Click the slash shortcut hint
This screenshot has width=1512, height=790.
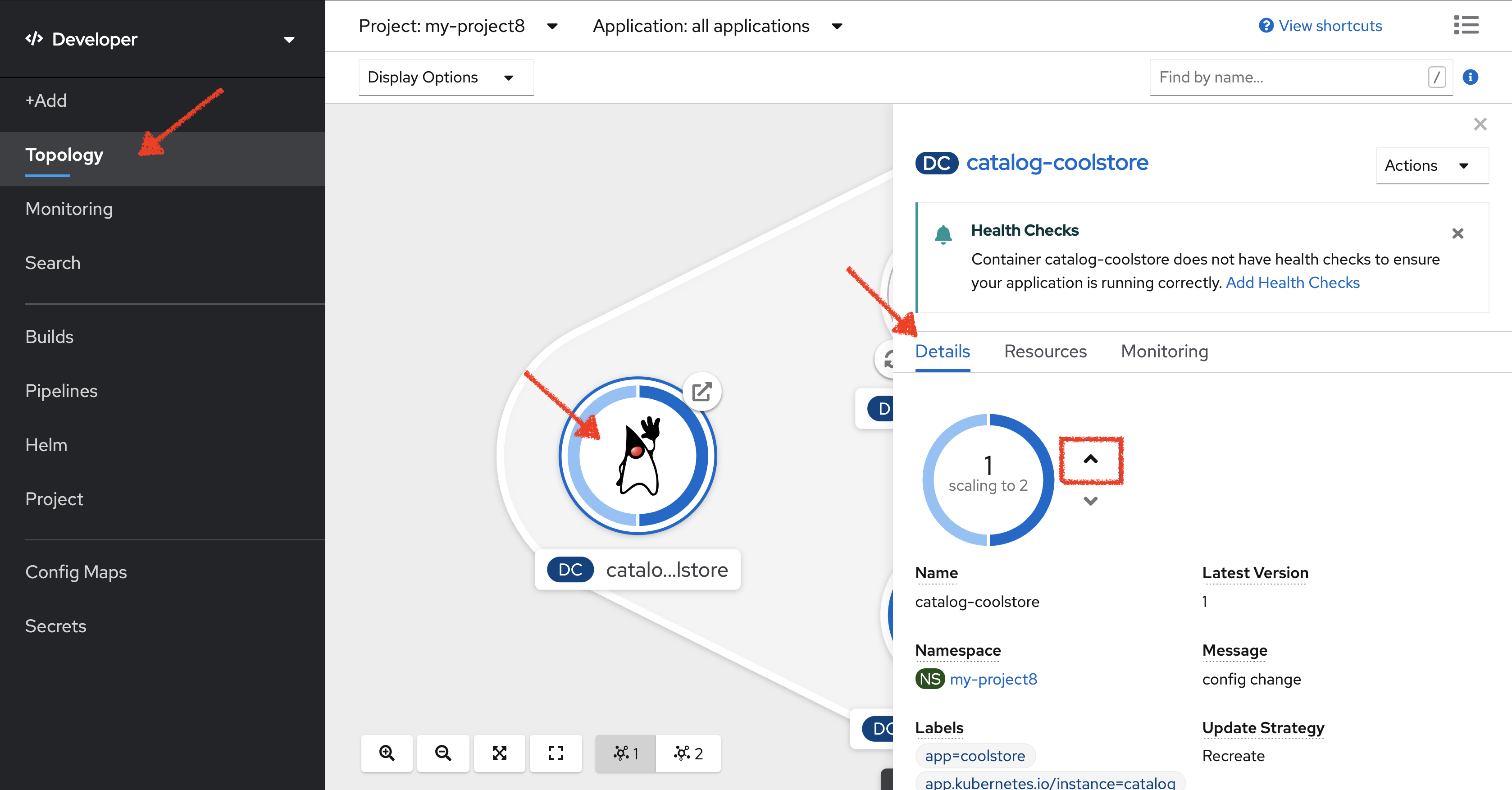[1436, 77]
